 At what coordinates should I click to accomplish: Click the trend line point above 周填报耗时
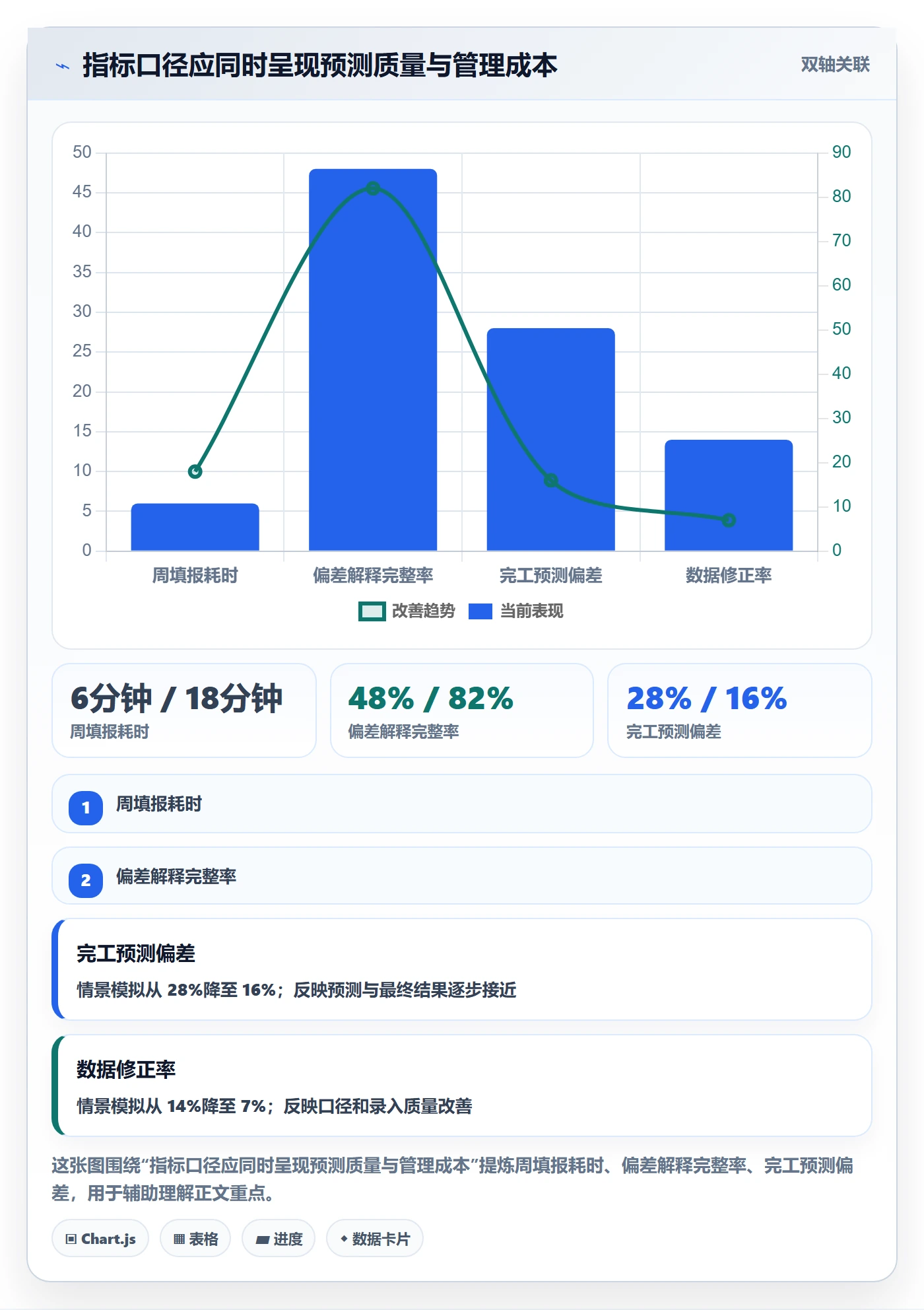[195, 471]
